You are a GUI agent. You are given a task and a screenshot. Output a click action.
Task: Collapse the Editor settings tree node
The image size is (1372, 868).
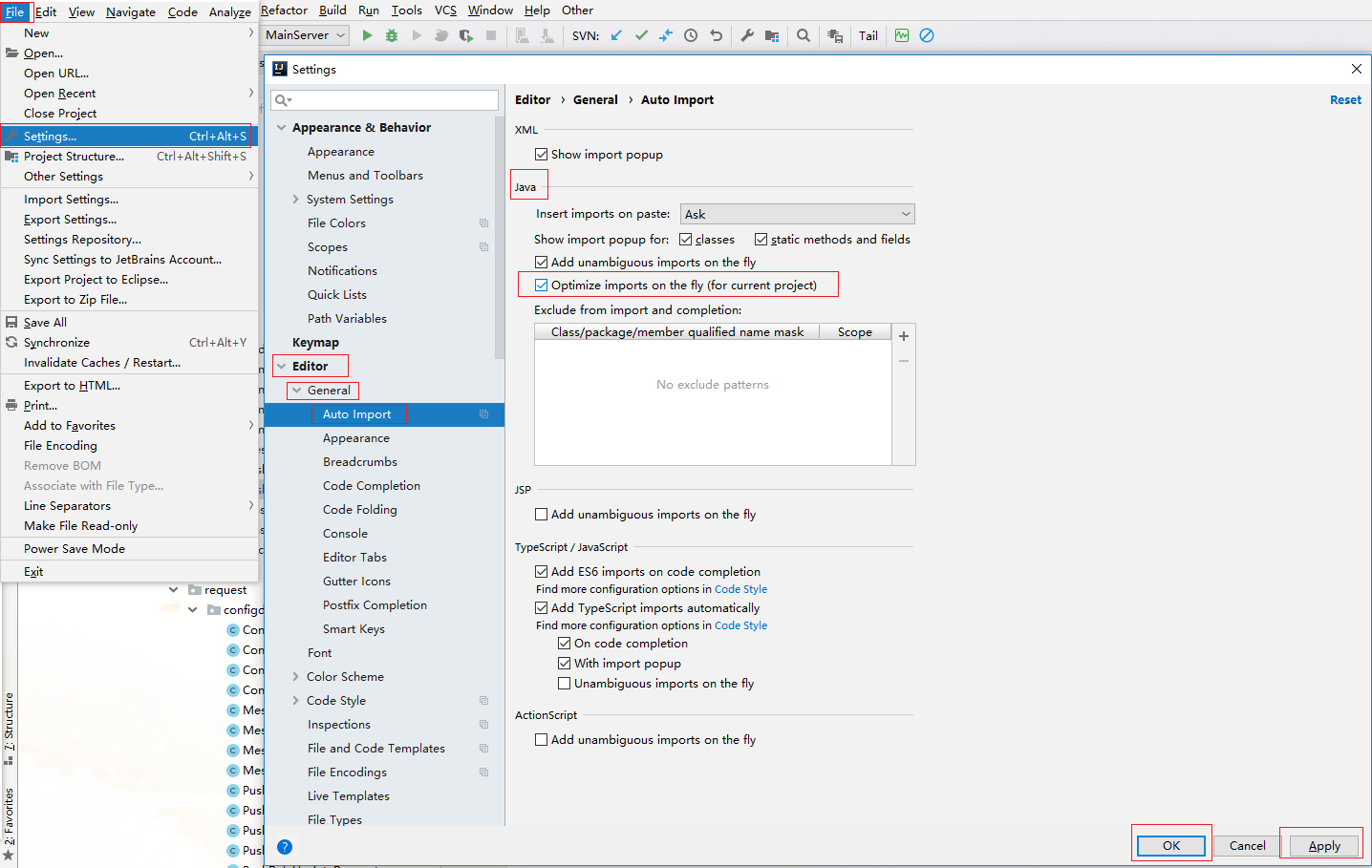281,367
